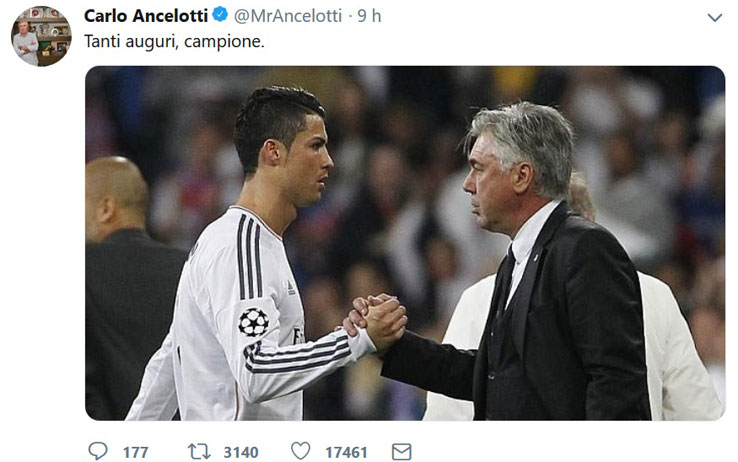
Task: Click the 177 replies count
Action: (x=136, y=453)
